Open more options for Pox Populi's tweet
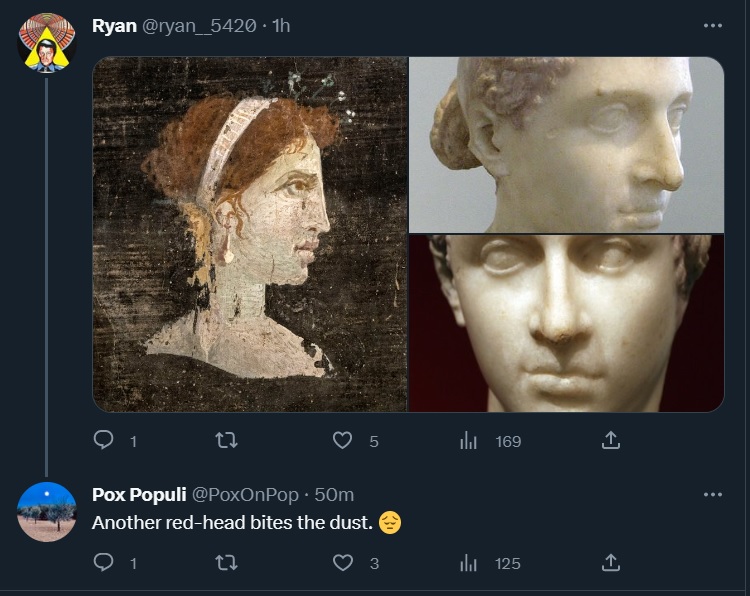The width and height of the screenshot is (750, 596). [x=712, y=495]
